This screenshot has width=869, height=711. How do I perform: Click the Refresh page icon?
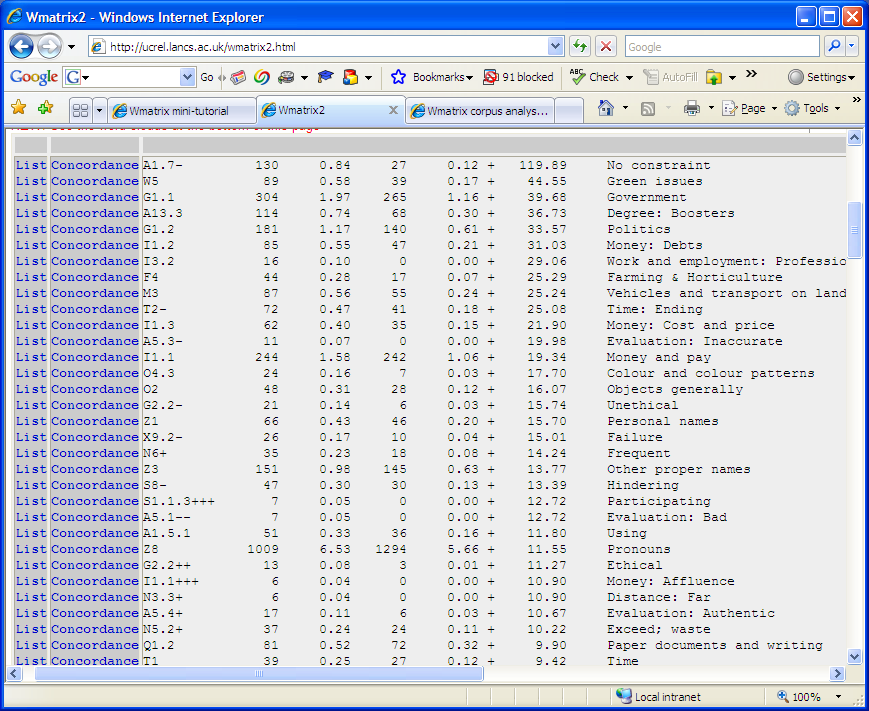pos(580,47)
